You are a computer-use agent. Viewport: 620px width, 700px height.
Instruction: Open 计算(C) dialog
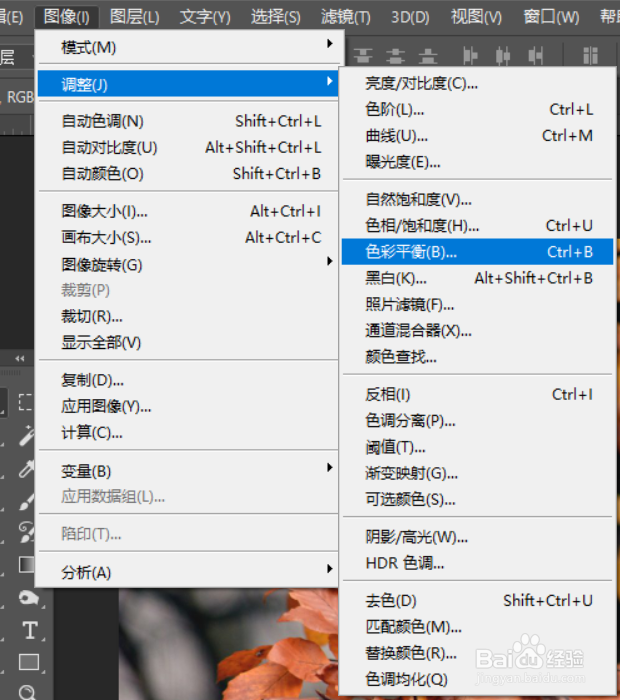189,433
